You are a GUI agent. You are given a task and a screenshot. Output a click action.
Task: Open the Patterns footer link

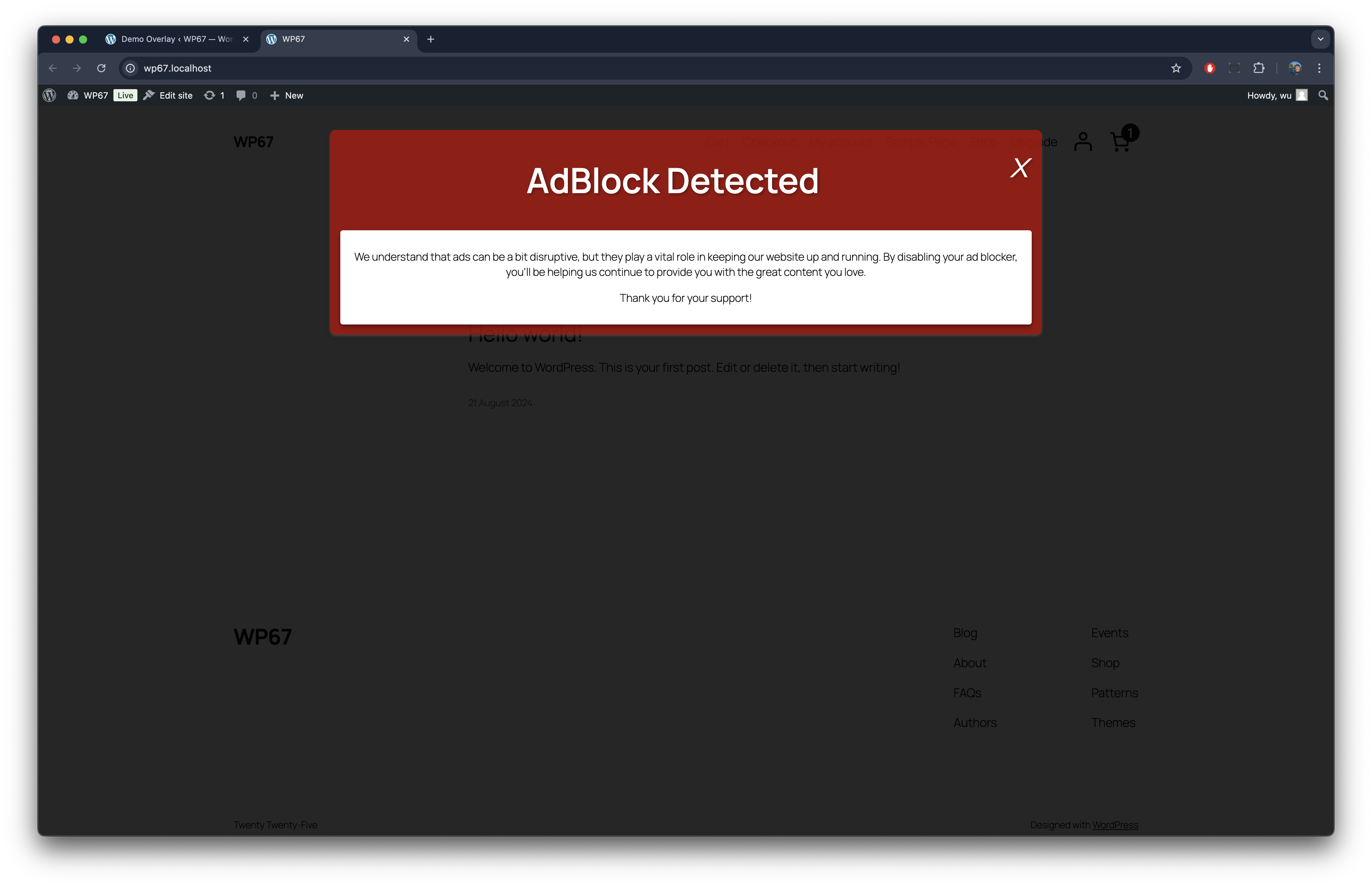(x=1114, y=693)
